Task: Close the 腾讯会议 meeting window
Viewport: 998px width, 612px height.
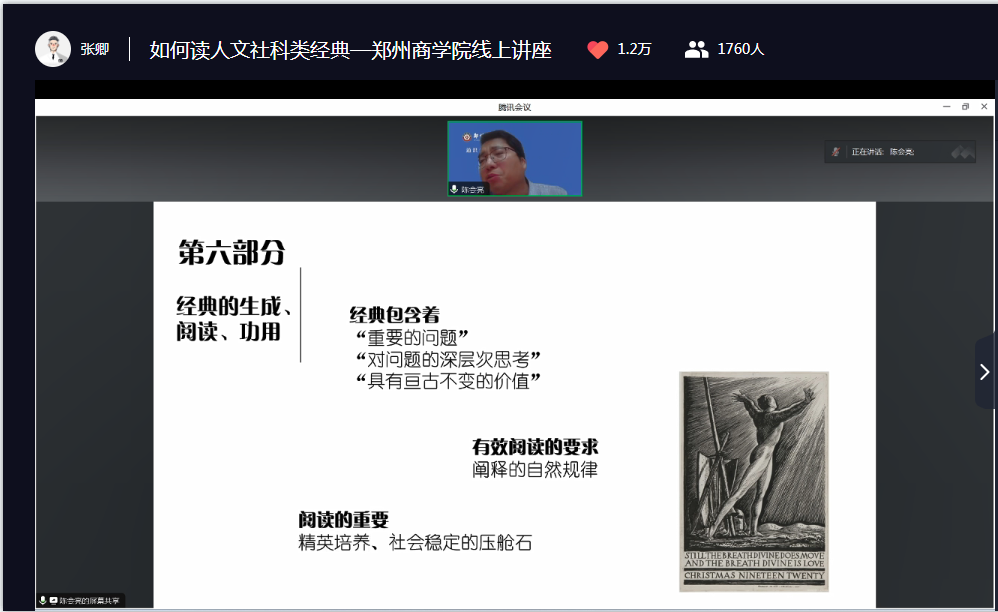Action: pos(984,107)
